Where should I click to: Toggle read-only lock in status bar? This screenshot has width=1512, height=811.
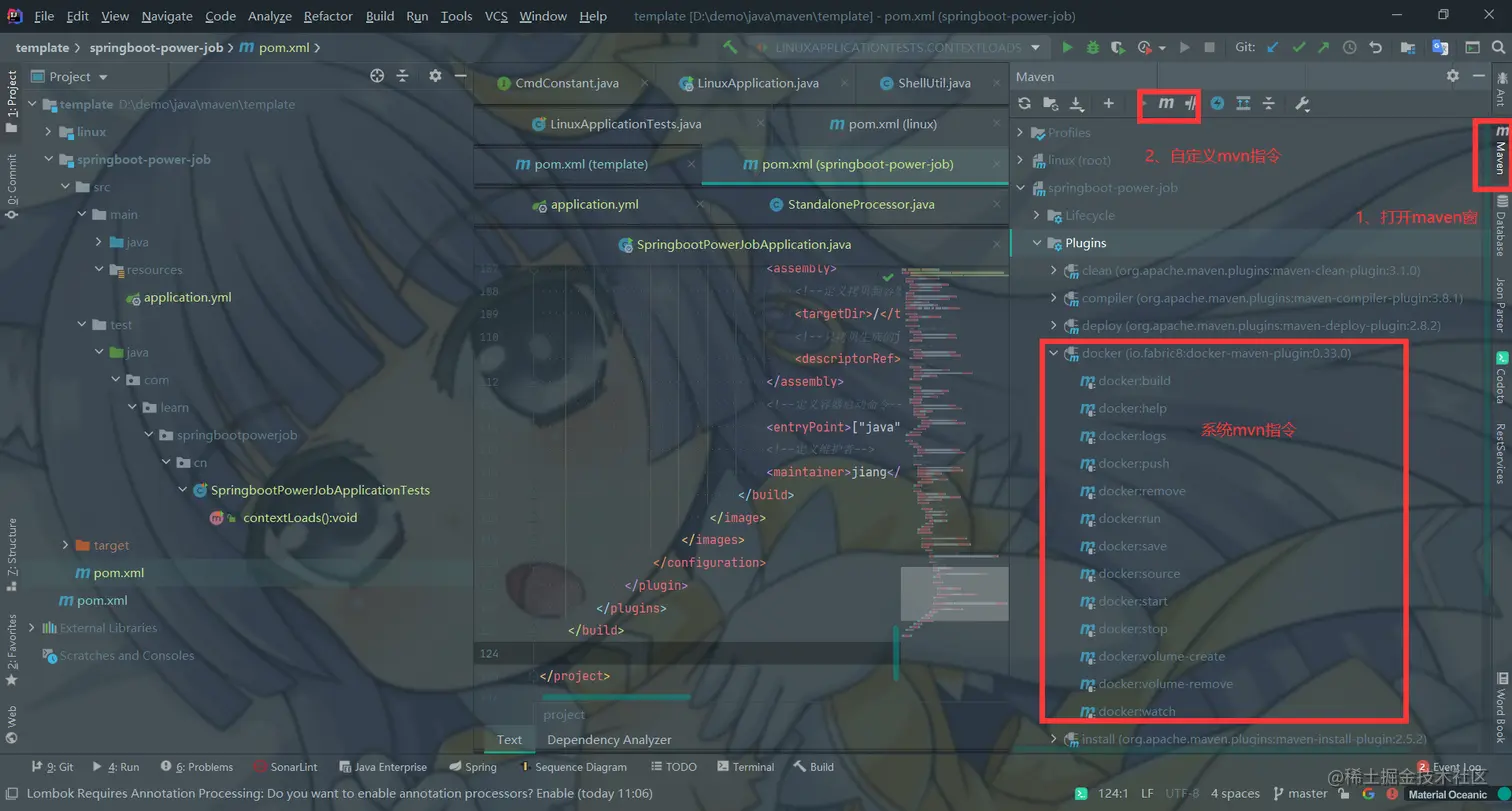point(1342,794)
